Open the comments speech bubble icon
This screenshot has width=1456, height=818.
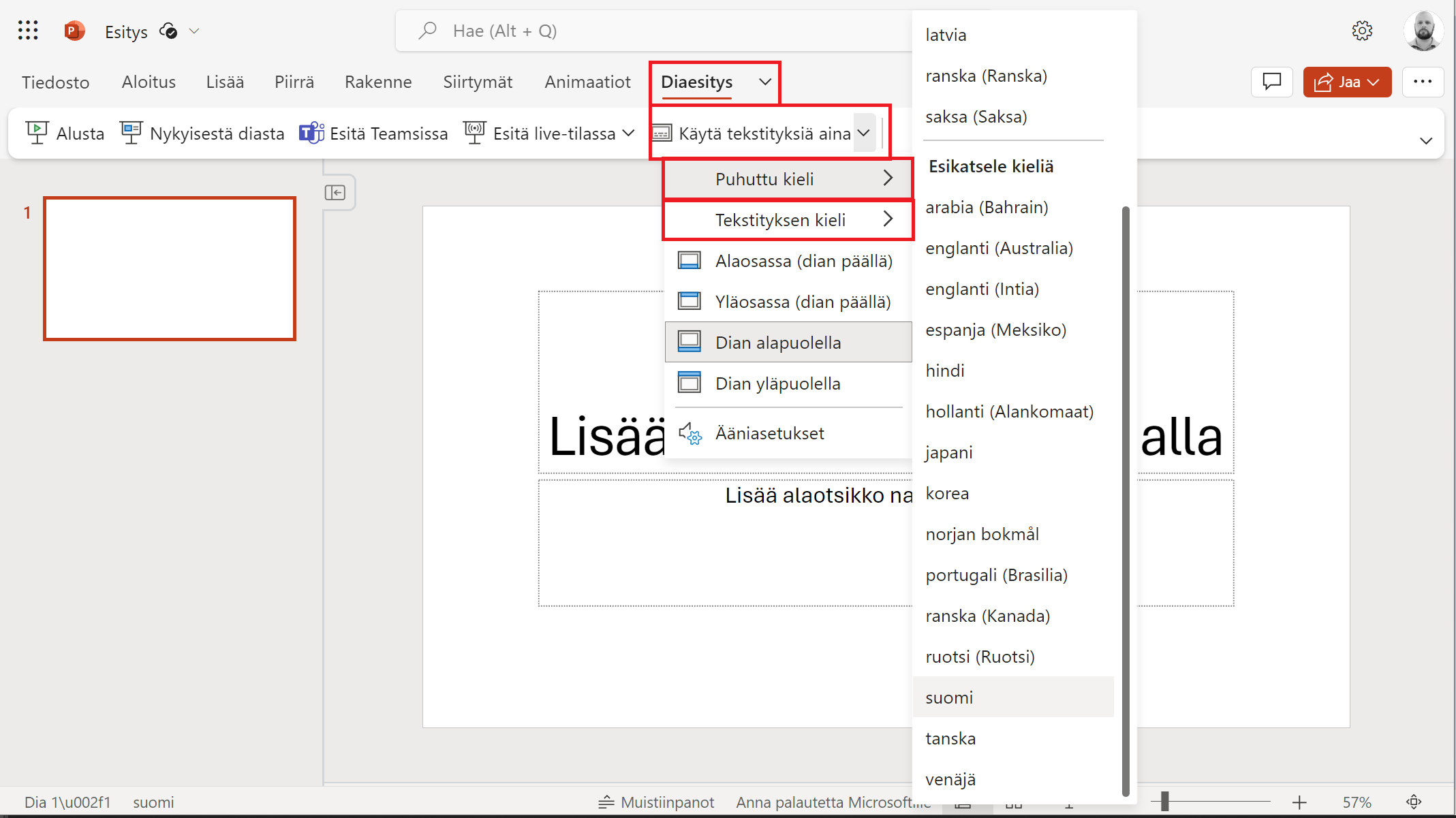(1271, 82)
